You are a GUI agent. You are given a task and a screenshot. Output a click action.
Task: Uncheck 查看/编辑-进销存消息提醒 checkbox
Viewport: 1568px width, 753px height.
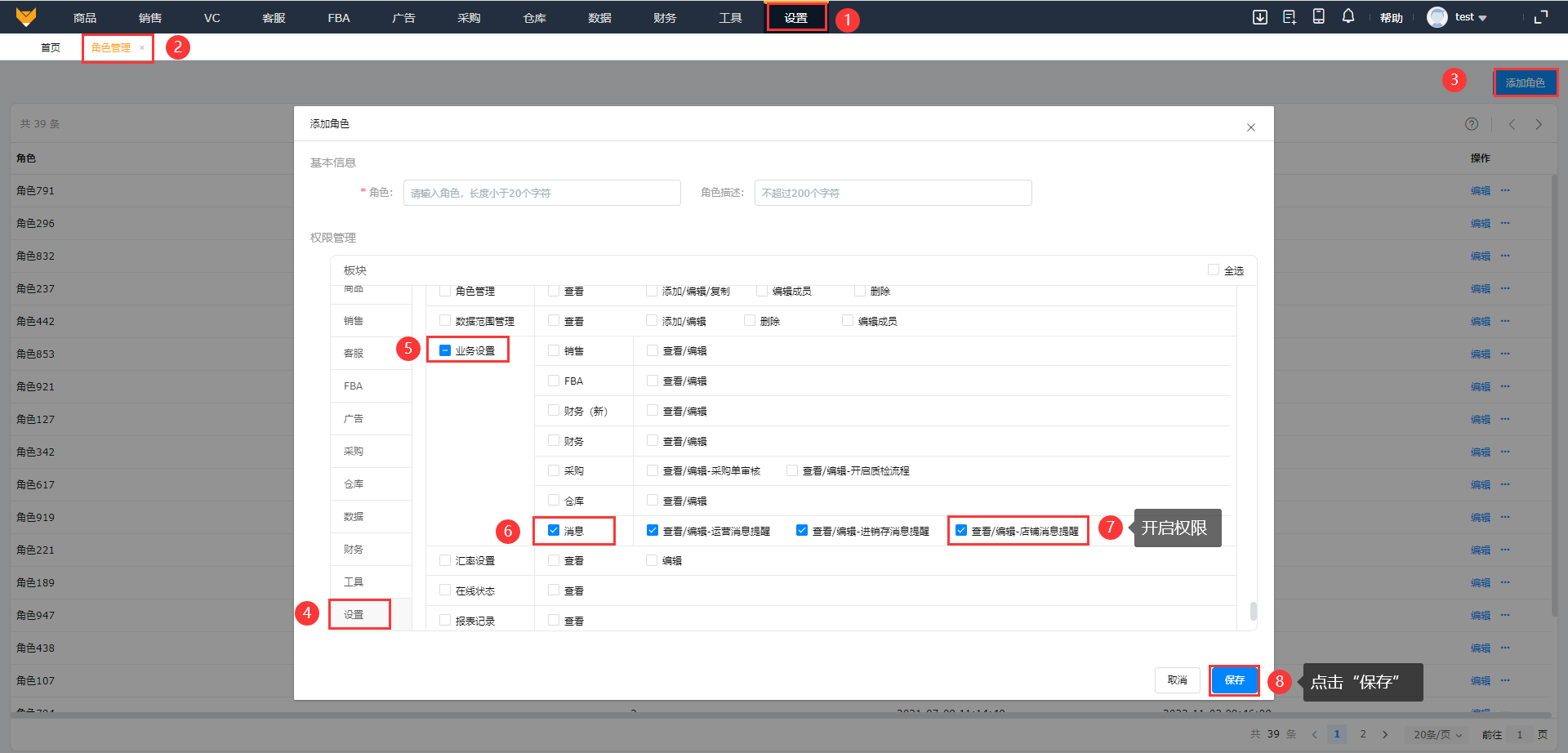(802, 530)
